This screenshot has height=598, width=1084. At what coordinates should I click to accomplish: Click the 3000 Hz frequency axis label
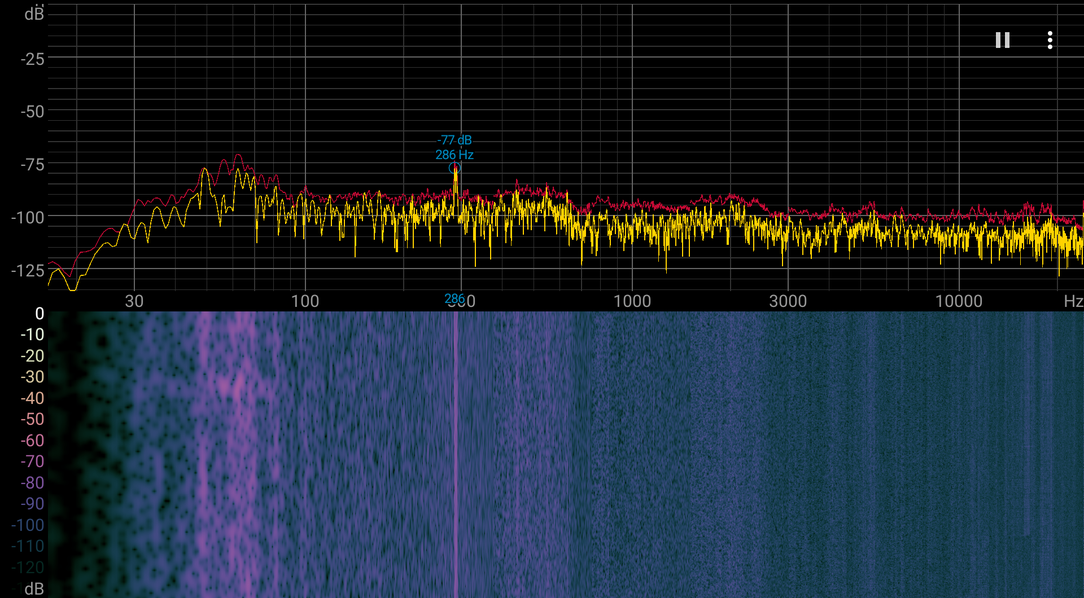pos(788,301)
